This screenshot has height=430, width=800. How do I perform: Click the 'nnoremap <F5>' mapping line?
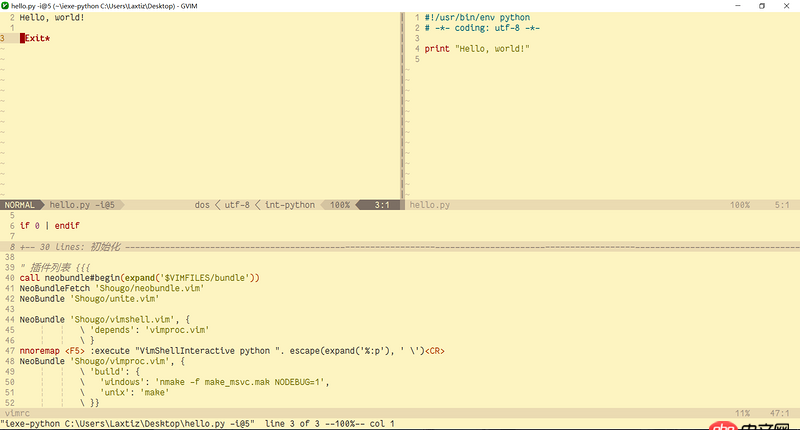[x=232, y=351]
